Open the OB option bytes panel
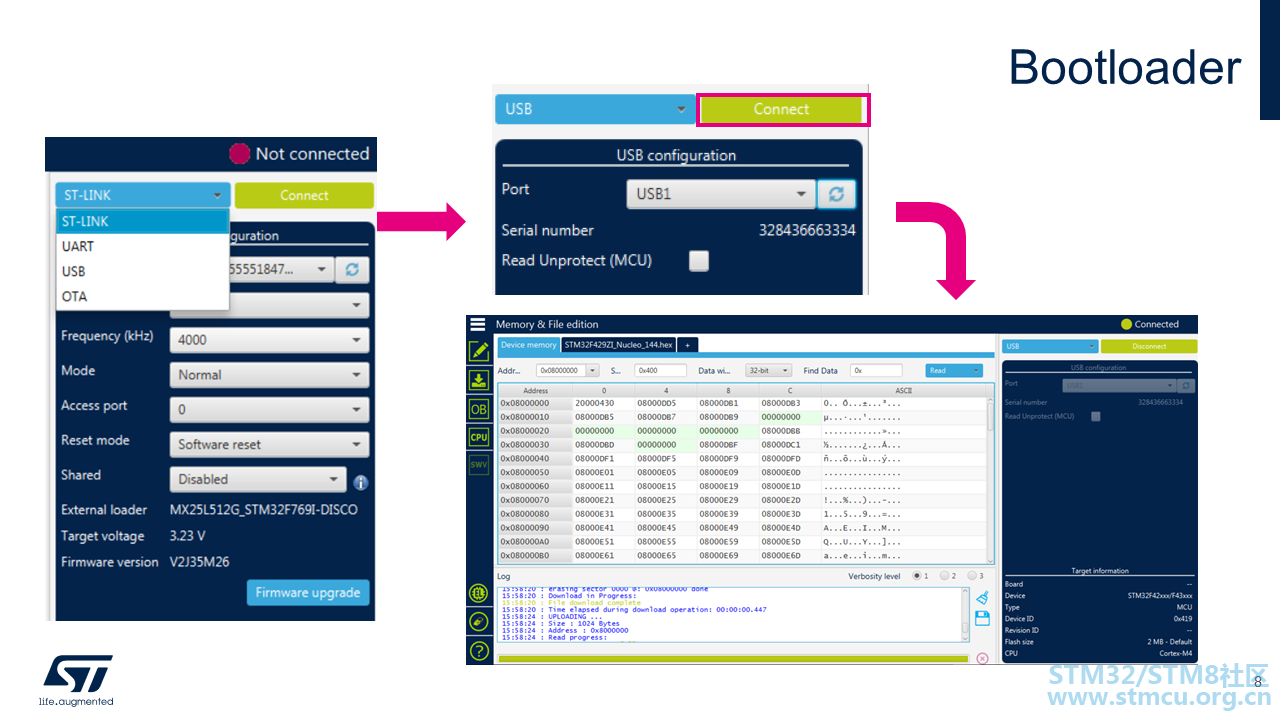This screenshot has height=720, width=1280. click(x=478, y=409)
